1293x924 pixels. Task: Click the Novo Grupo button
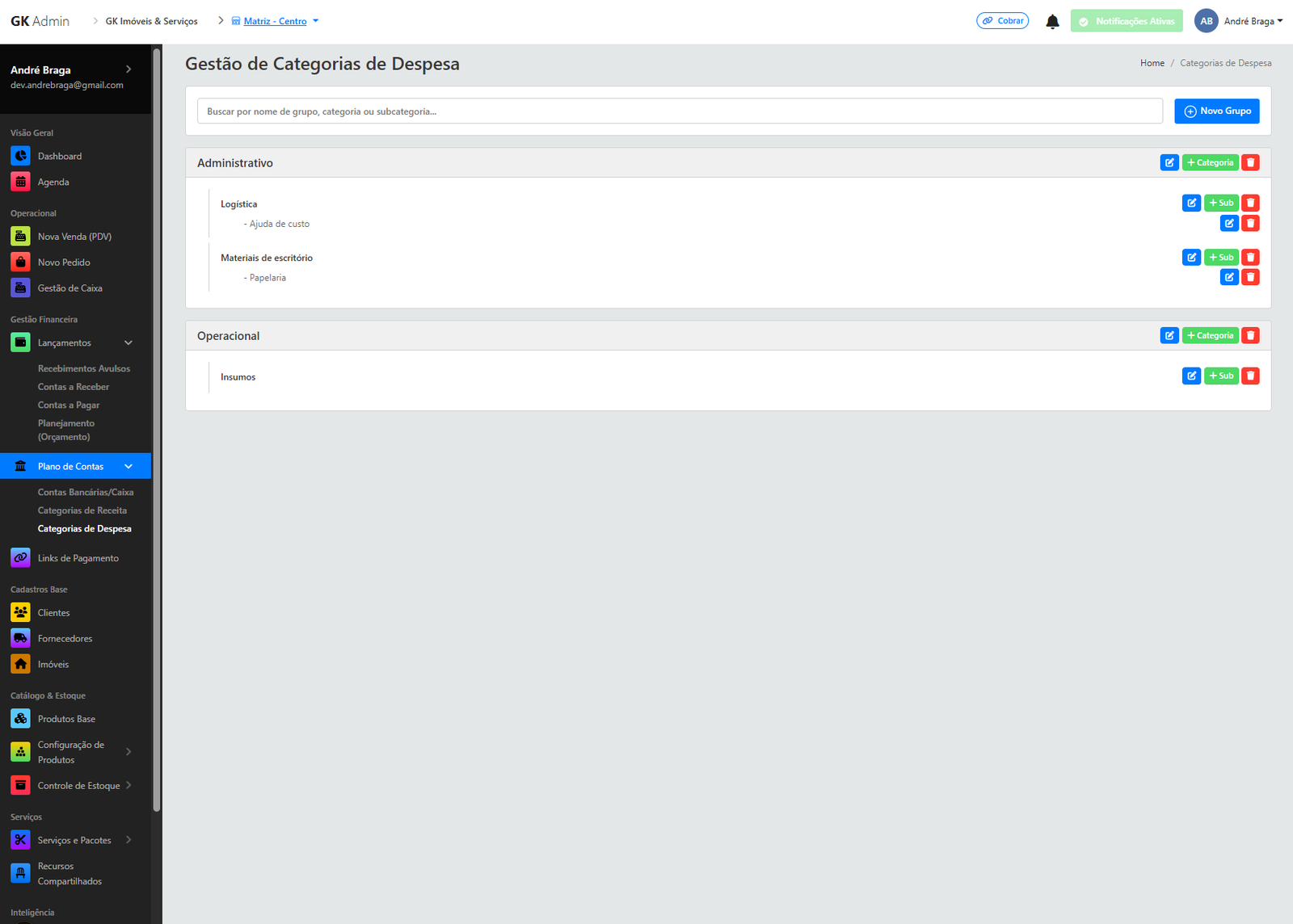[1216, 111]
